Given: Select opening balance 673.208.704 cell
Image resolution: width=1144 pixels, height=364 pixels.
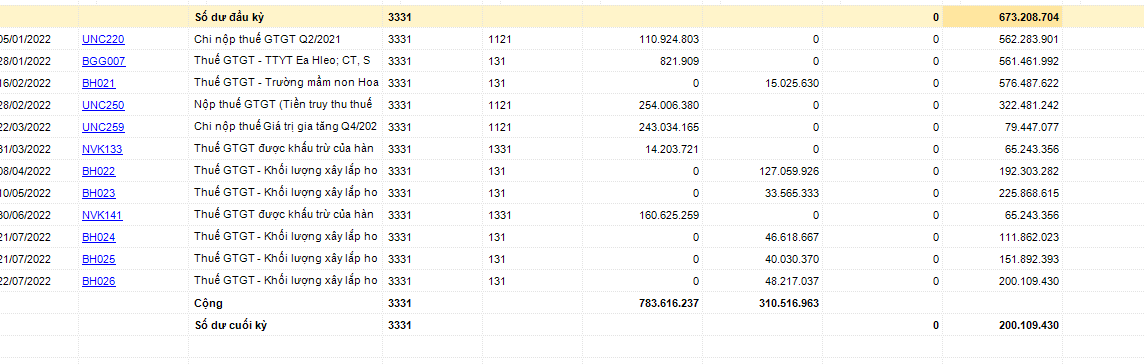Looking at the screenshot, I should 1002,17.
